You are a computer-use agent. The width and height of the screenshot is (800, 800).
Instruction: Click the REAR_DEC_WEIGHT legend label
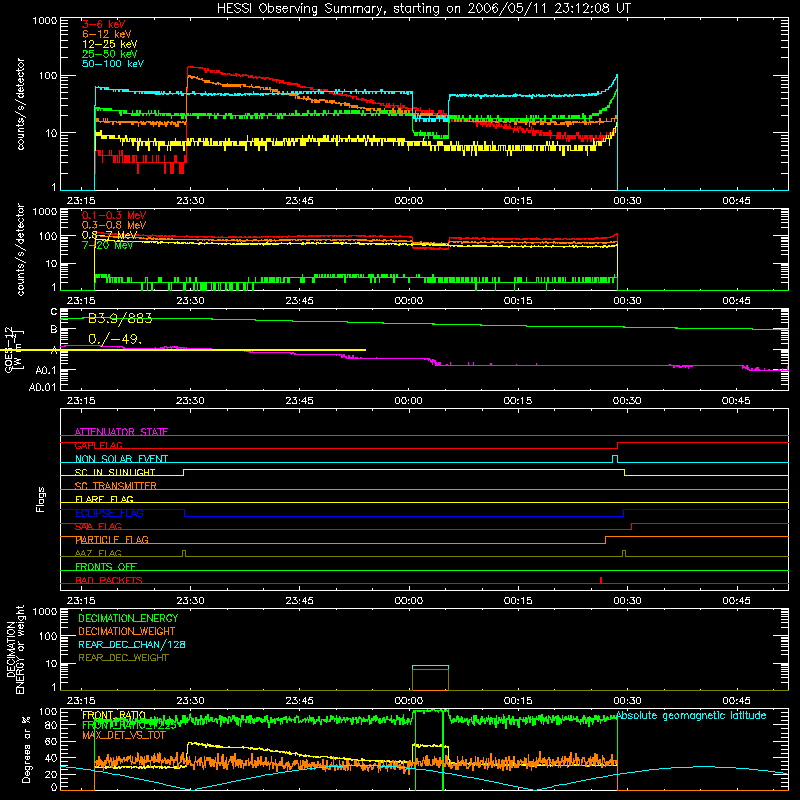(x=123, y=658)
